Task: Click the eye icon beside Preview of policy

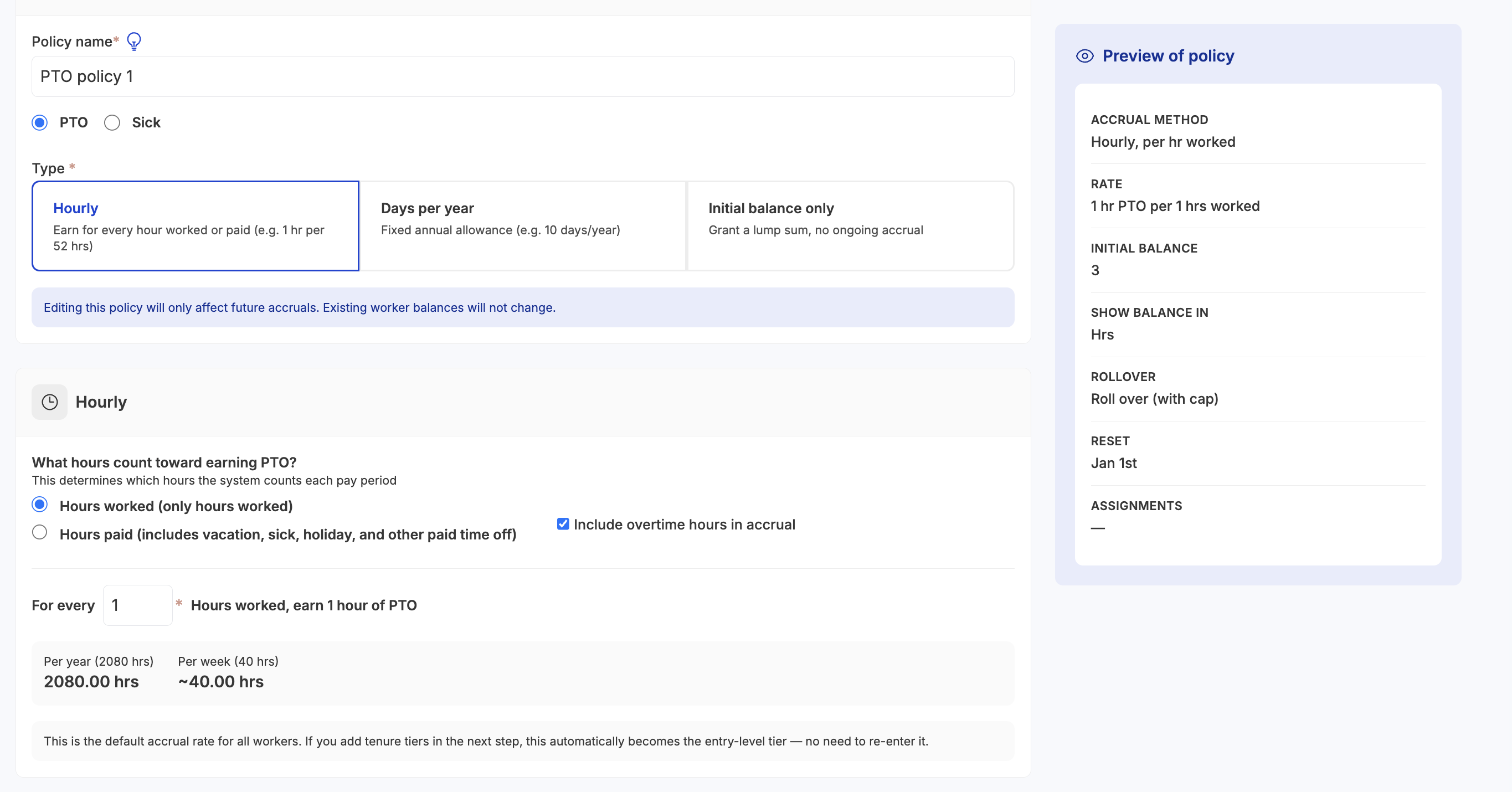Action: 1086,56
